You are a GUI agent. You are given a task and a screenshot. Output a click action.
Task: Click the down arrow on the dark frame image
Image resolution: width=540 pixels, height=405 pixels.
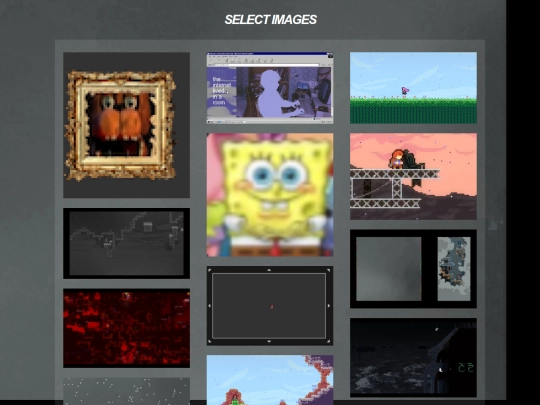coord(269,341)
